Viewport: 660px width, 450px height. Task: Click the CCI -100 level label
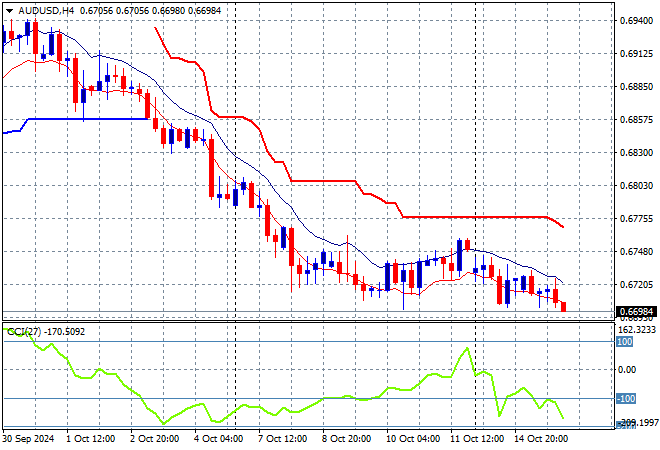tap(626, 399)
